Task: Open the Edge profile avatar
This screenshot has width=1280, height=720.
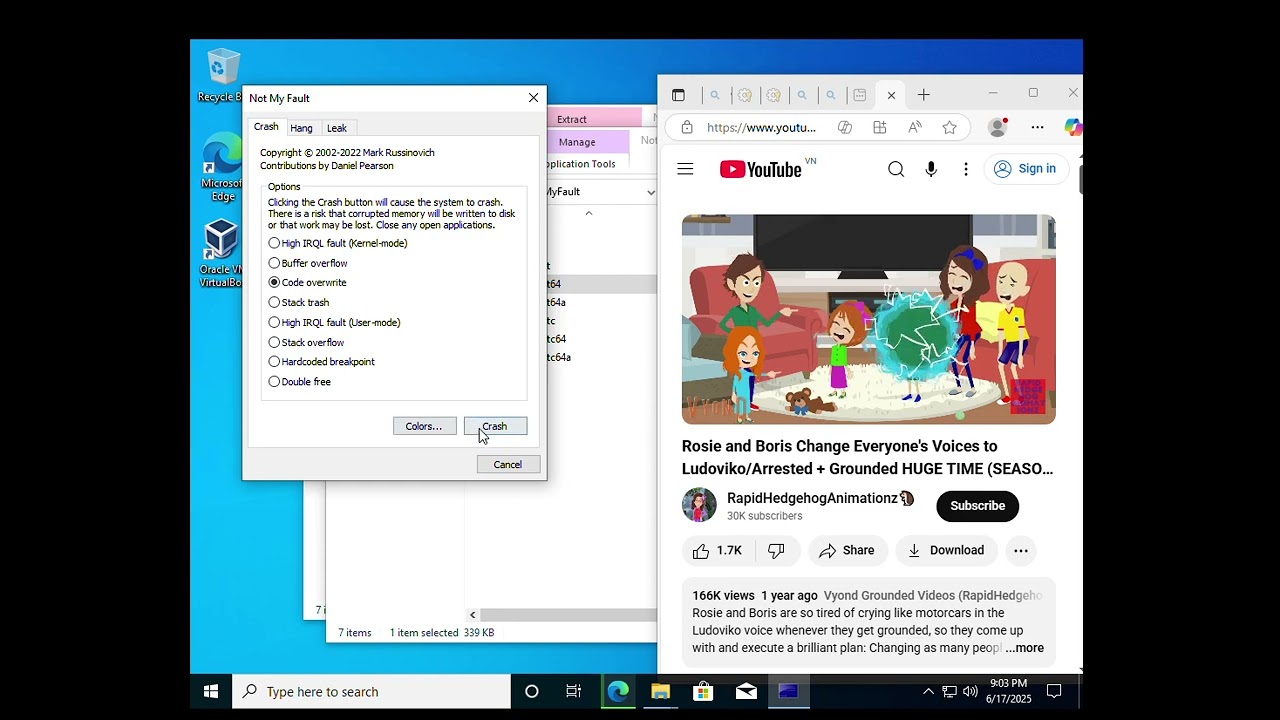Action: pyautogui.click(x=997, y=127)
